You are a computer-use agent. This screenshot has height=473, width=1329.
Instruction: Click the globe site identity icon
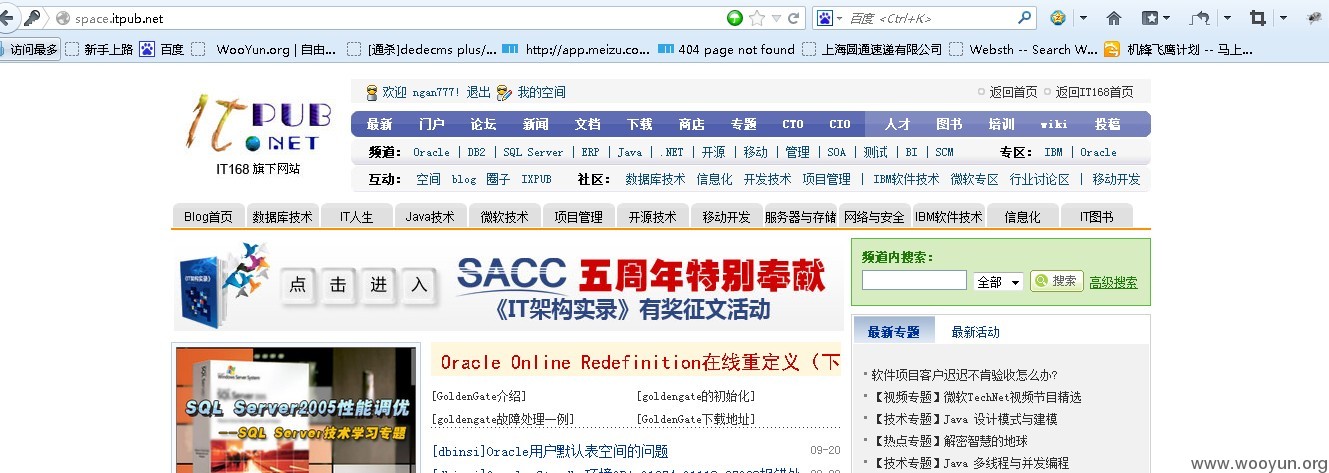(63, 18)
